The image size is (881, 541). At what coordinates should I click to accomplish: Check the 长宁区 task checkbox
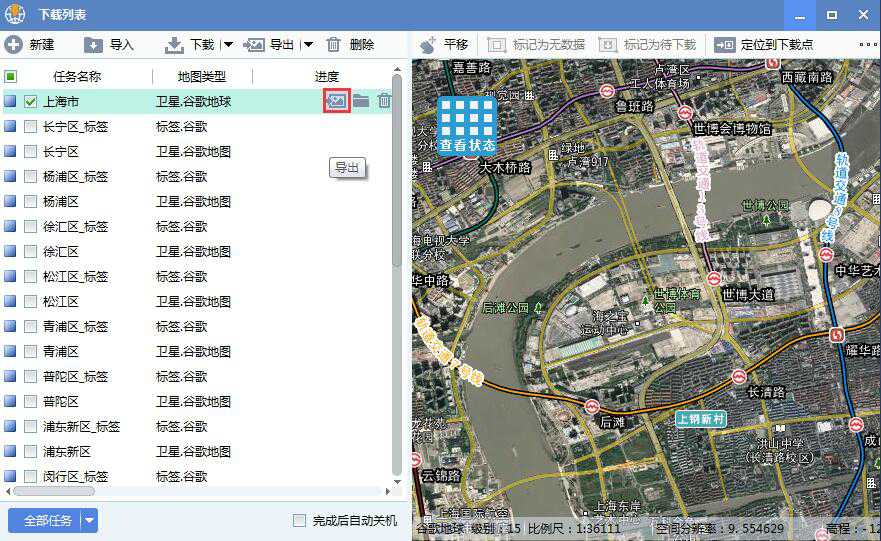(30, 152)
